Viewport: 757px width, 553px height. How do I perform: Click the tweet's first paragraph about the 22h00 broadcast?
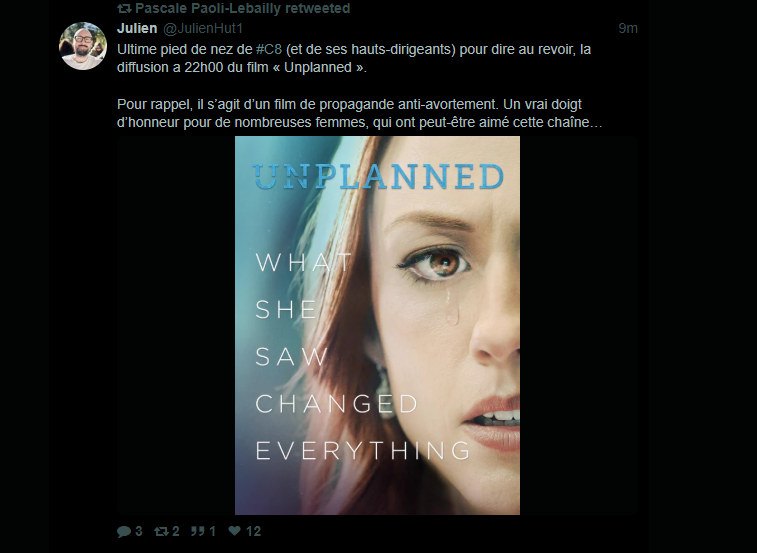(x=354, y=58)
